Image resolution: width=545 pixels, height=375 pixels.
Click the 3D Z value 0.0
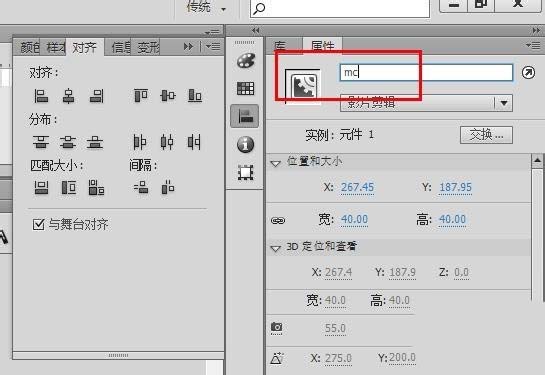click(461, 272)
